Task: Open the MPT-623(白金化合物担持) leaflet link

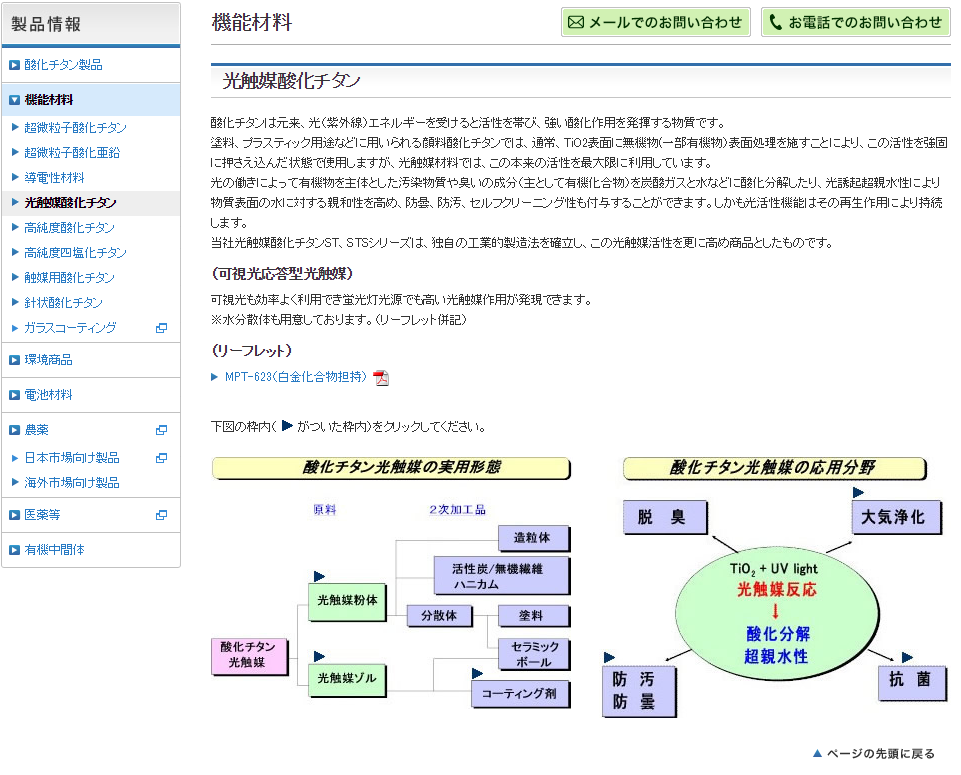Action: 295,377
